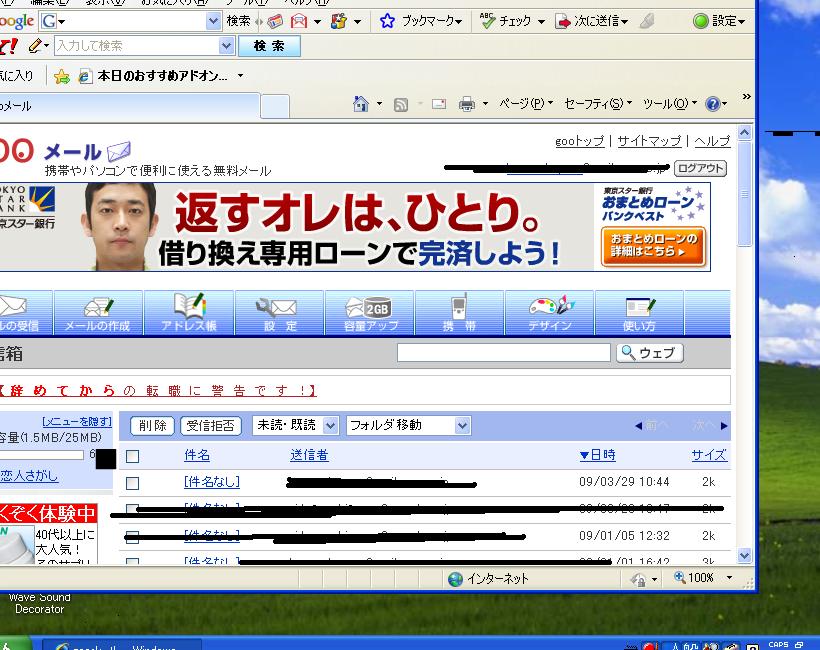Viewport: 820px width, 650px height.
Task: Click the ログアウト logout button
Action: click(x=700, y=168)
